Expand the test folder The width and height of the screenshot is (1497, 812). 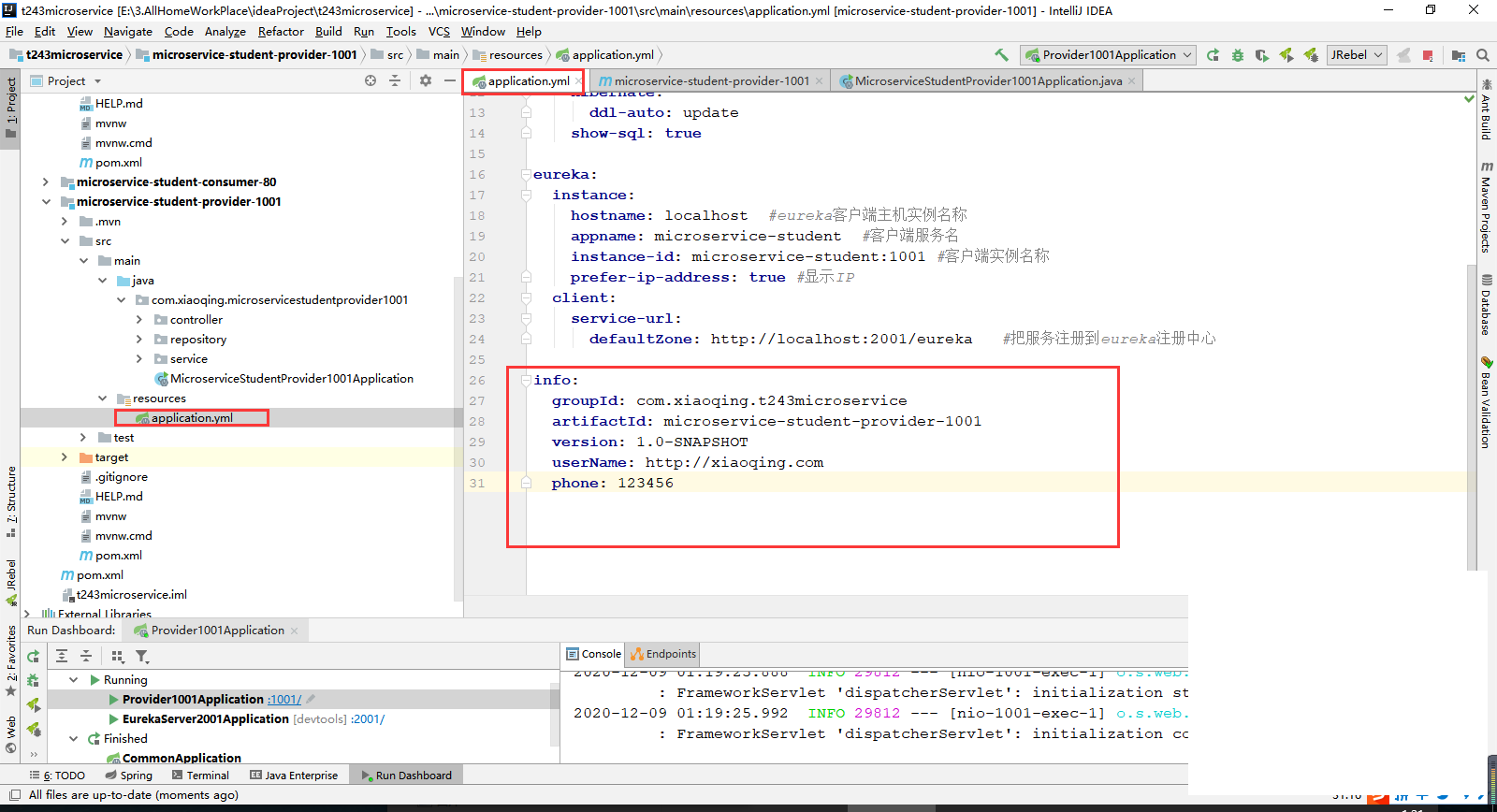point(83,438)
